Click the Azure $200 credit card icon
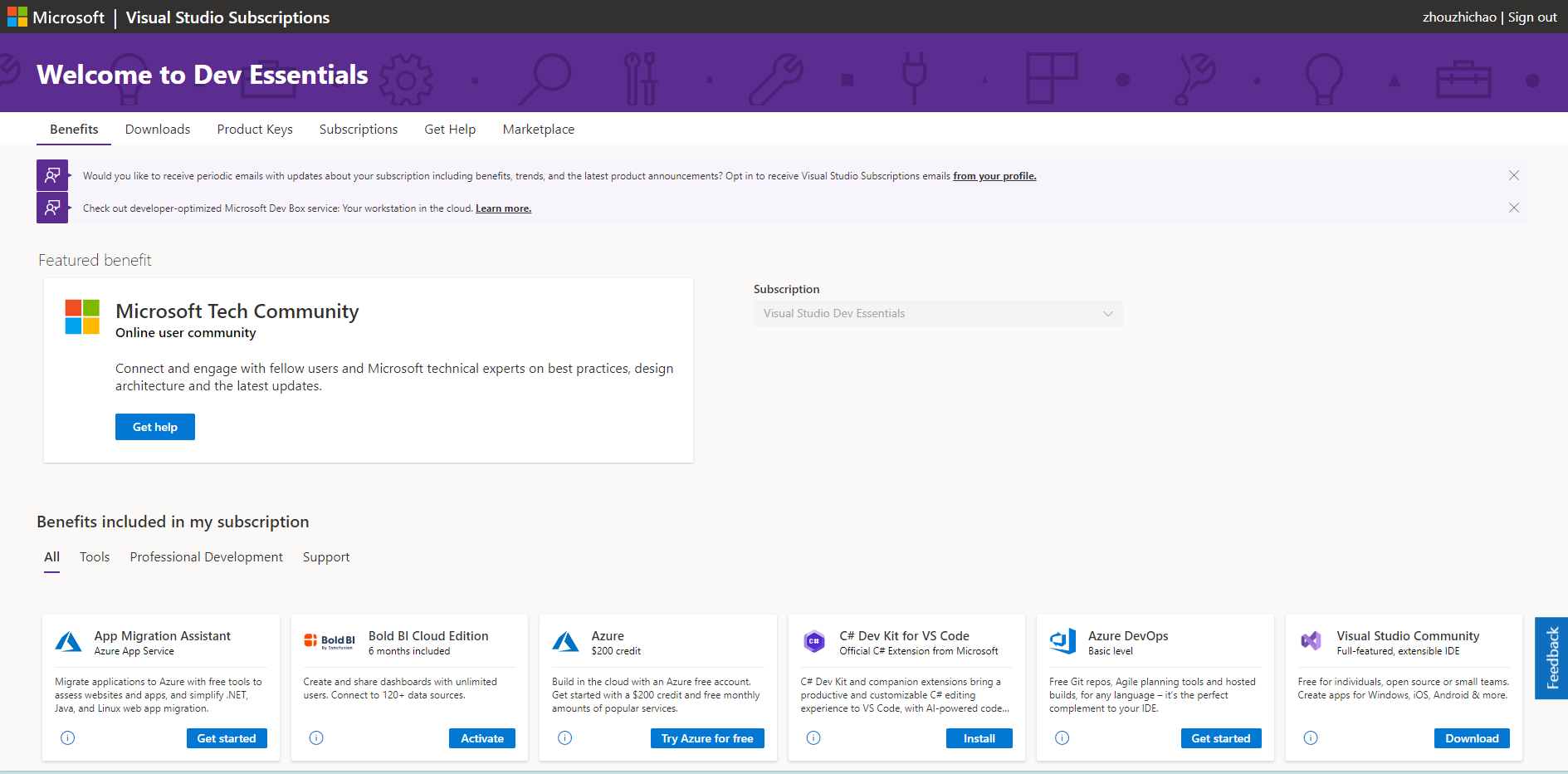This screenshot has width=1568, height=774. pos(566,642)
